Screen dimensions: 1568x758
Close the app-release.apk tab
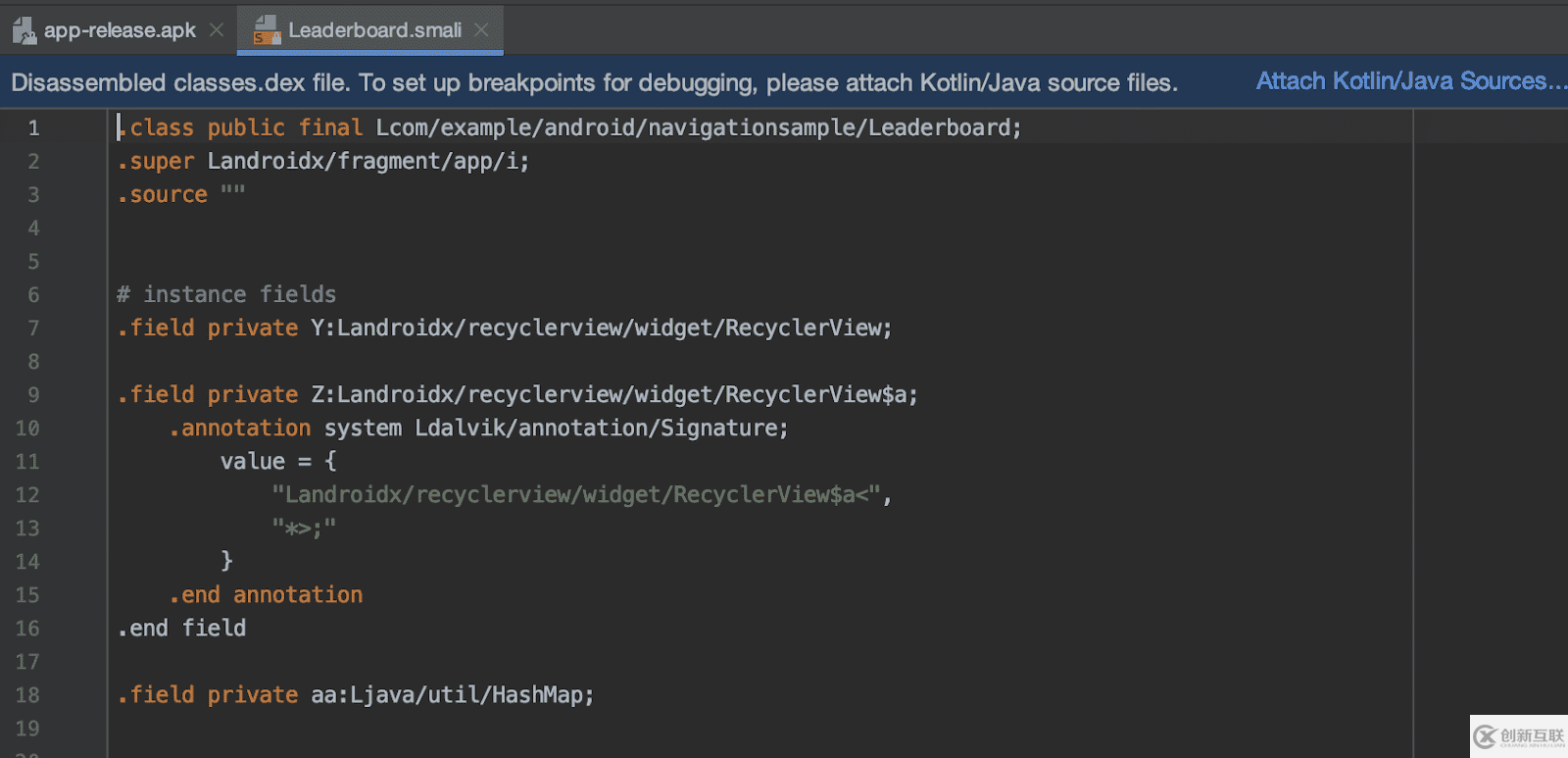click(217, 30)
